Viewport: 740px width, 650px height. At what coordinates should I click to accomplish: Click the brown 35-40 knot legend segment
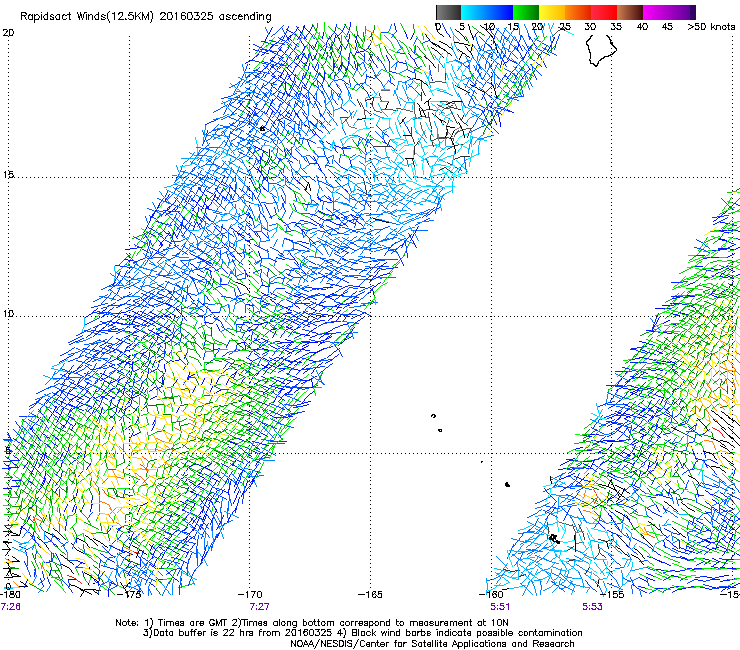tap(630, 12)
